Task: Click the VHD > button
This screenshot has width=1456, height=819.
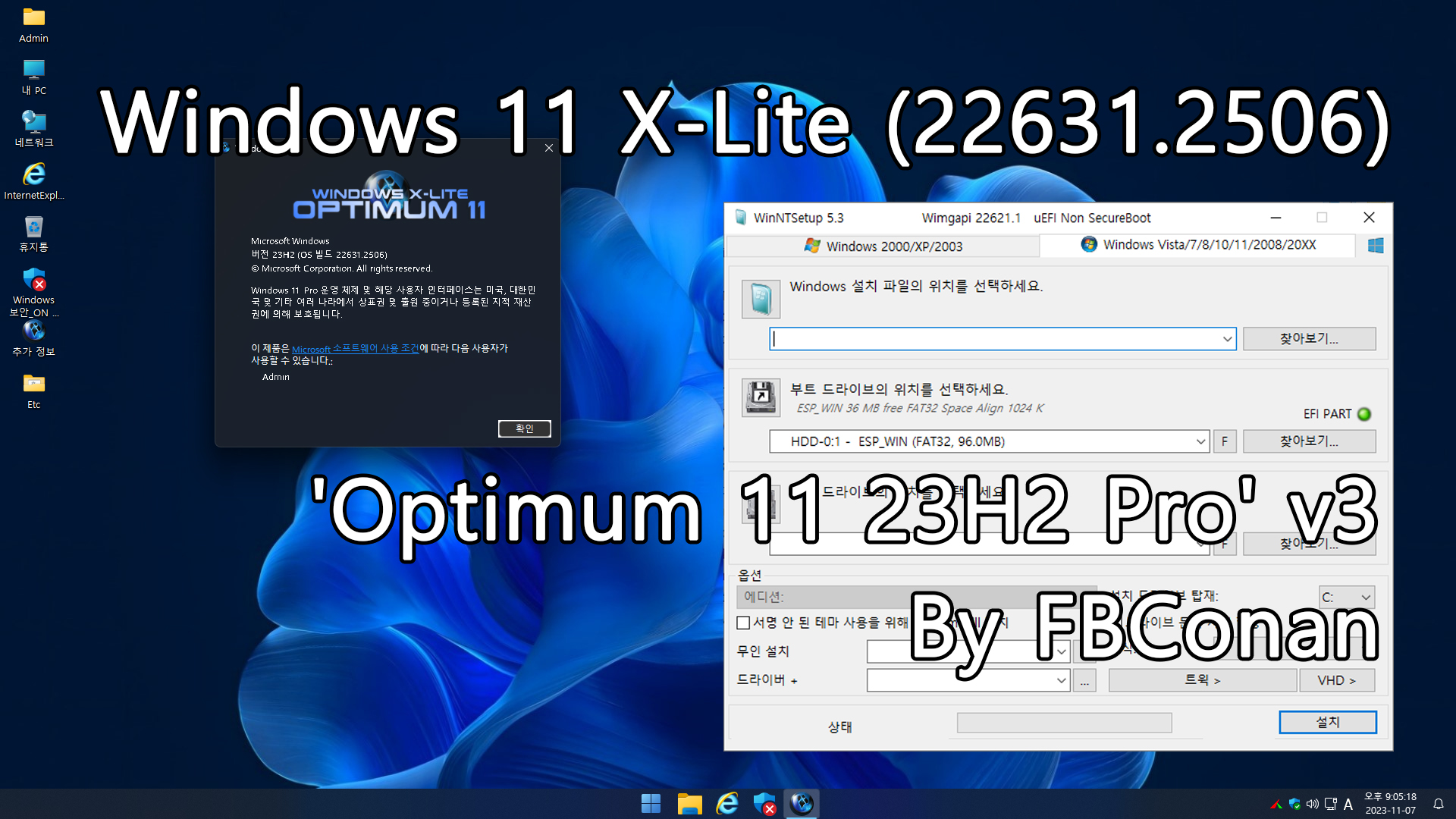Action: point(1336,680)
